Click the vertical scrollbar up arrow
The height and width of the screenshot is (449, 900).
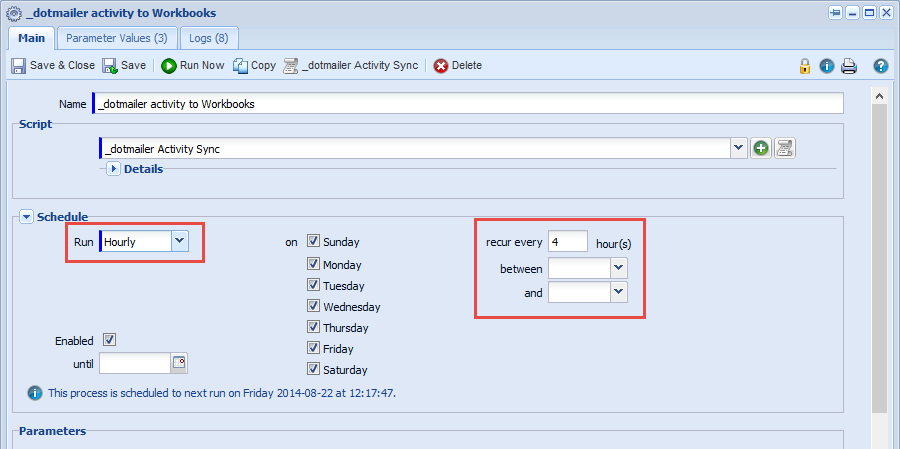[879, 96]
